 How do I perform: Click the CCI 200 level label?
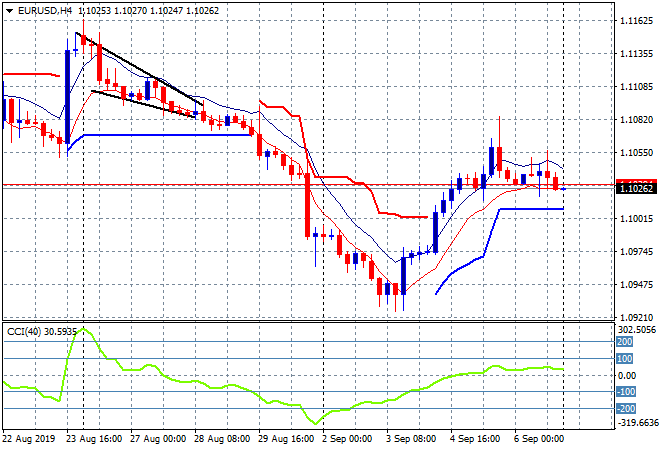(x=625, y=341)
